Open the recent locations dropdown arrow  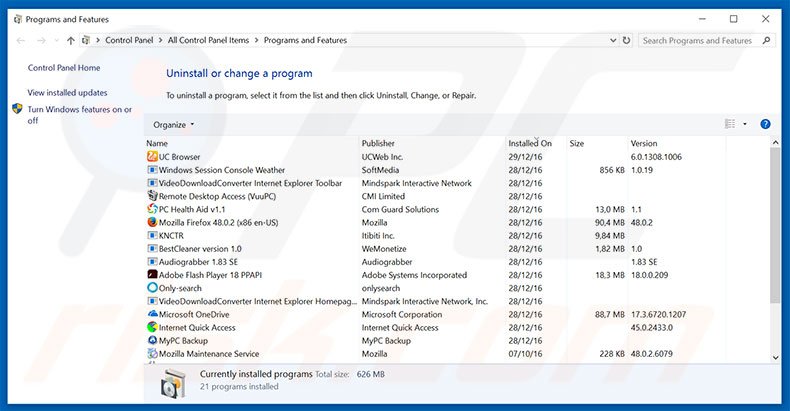point(56,41)
